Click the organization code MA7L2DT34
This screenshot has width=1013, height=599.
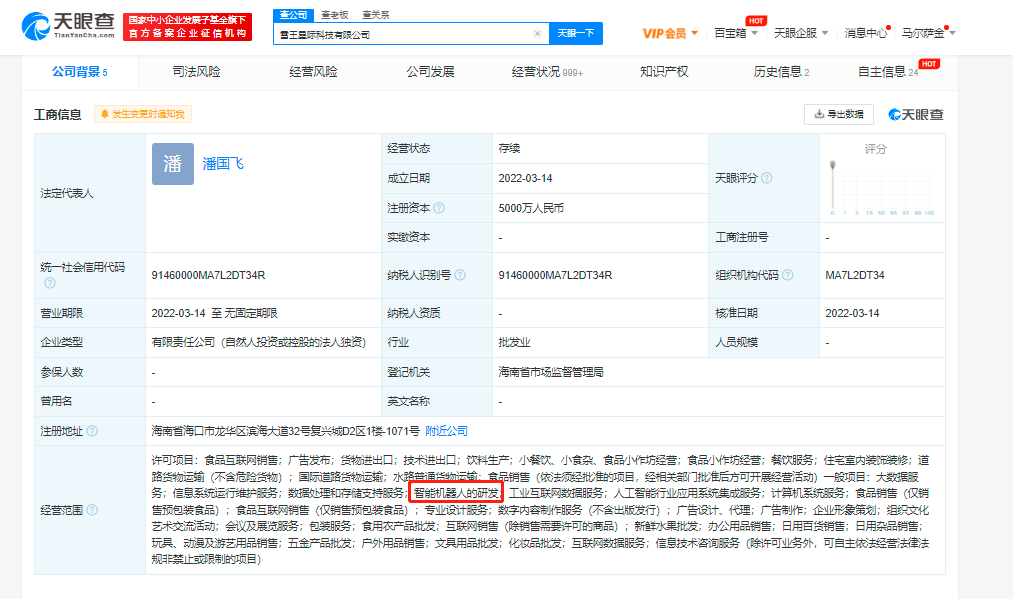click(x=855, y=275)
